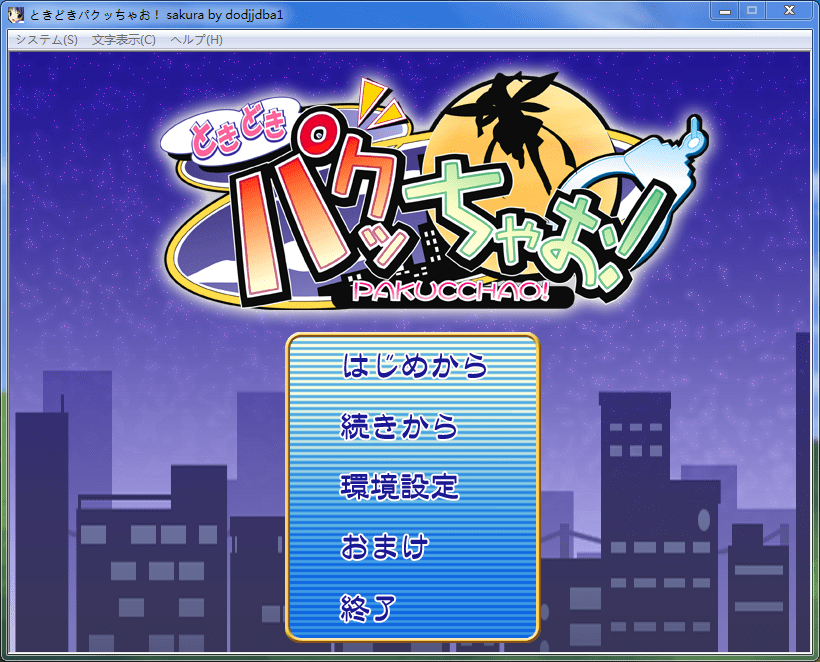
Task: Start a new game with はじめから
Action: point(414,366)
